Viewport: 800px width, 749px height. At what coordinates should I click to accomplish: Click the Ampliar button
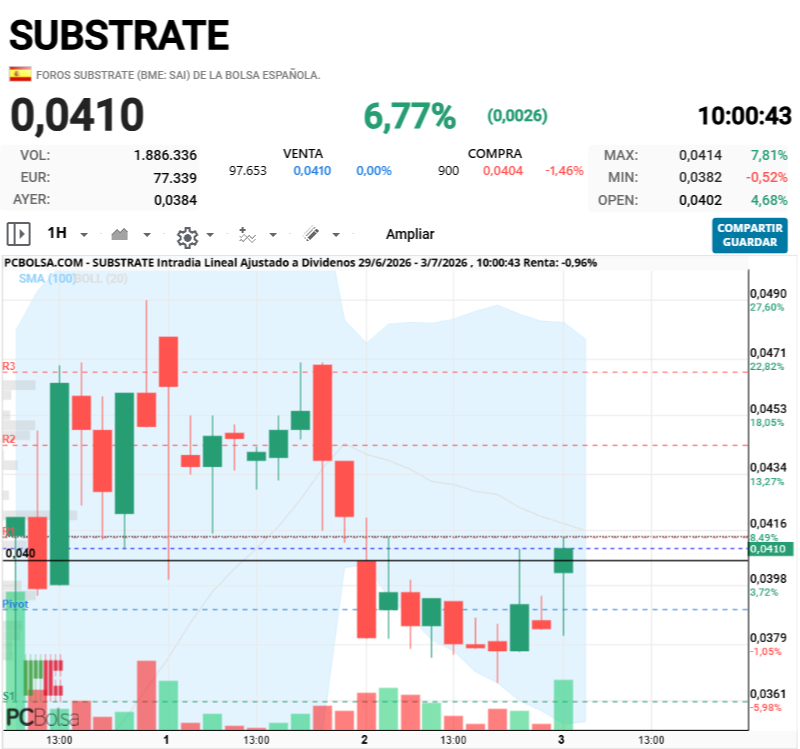click(410, 234)
